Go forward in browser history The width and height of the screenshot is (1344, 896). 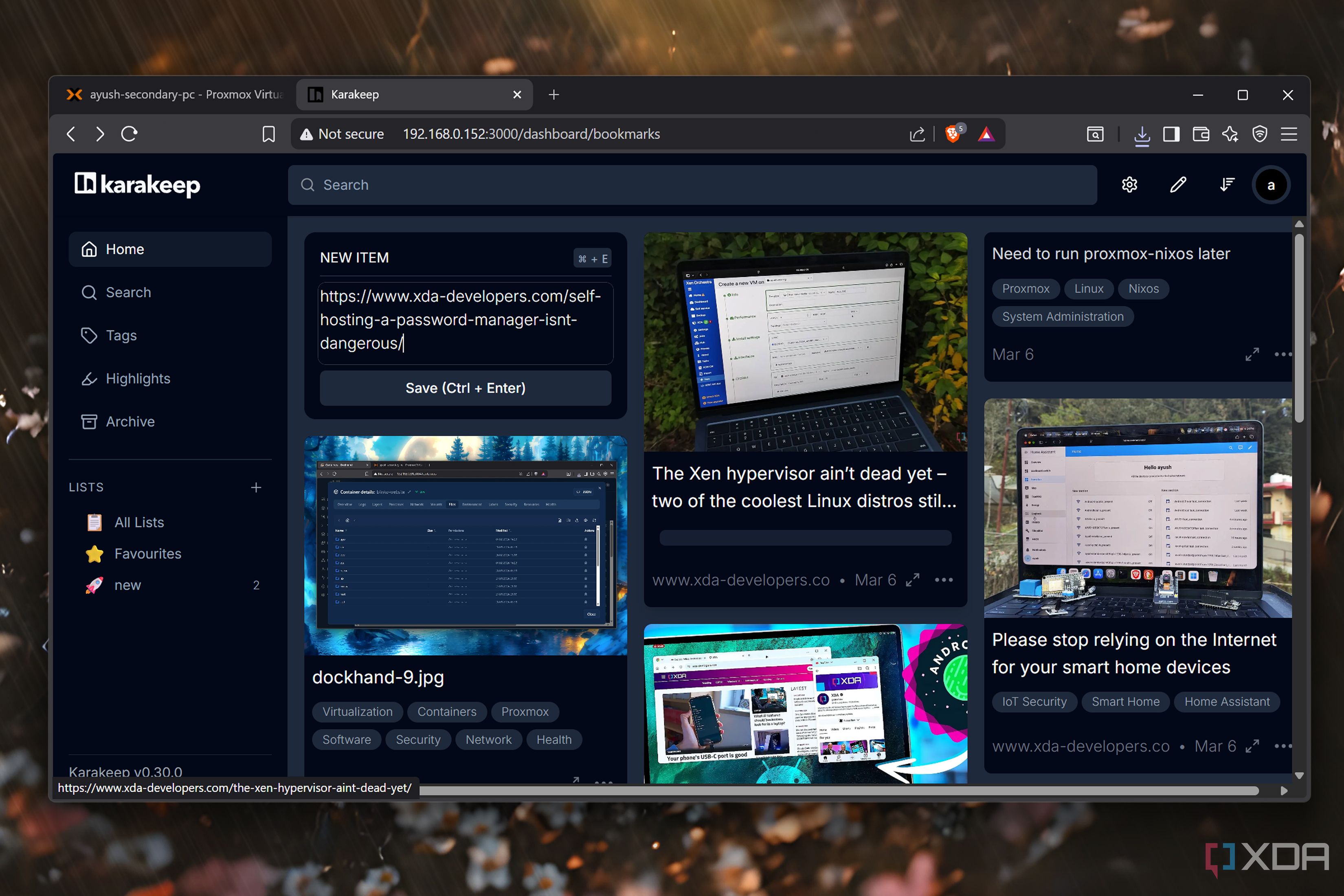[100, 134]
